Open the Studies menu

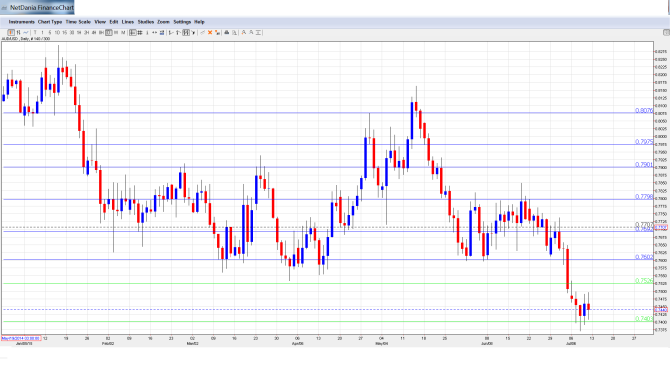coord(146,22)
